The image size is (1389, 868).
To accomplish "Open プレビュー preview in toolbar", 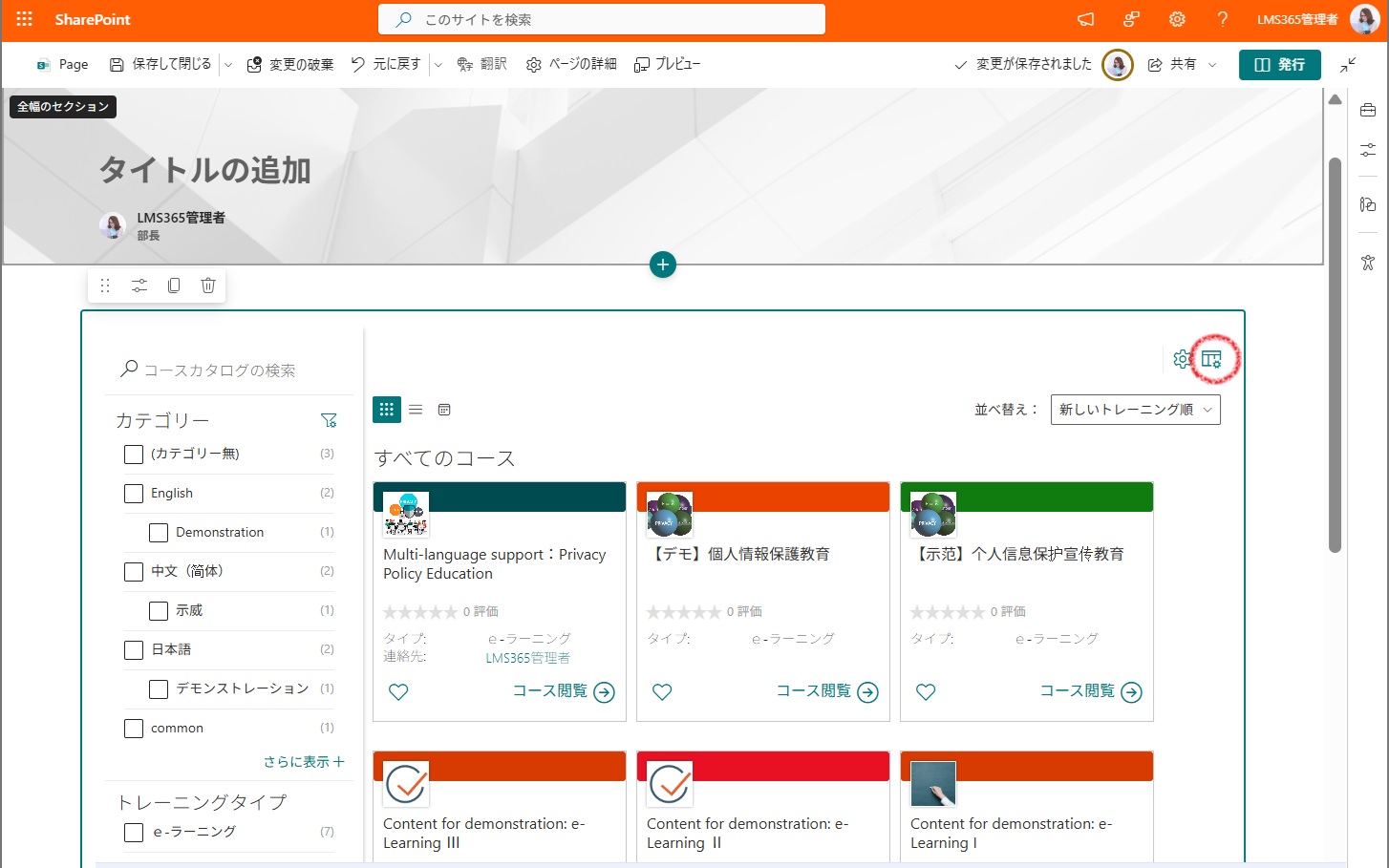I will 668,64.
